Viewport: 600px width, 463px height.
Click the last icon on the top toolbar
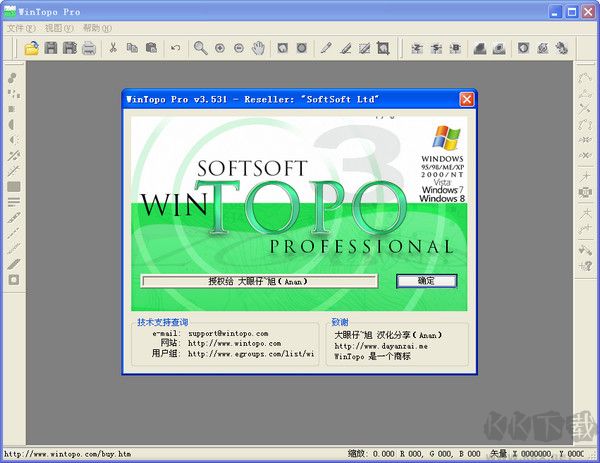tap(562, 48)
